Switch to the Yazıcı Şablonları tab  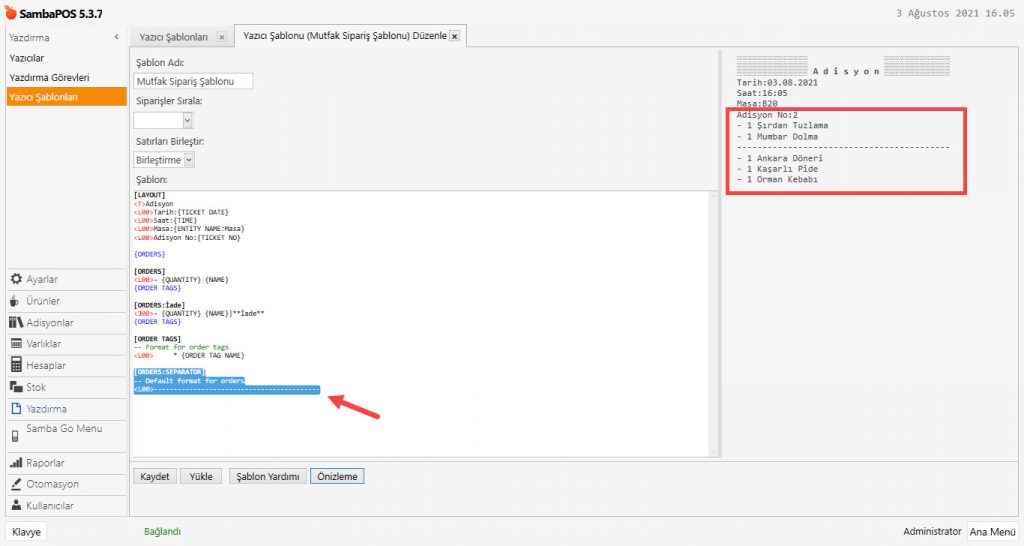pyautogui.click(x=173, y=37)
